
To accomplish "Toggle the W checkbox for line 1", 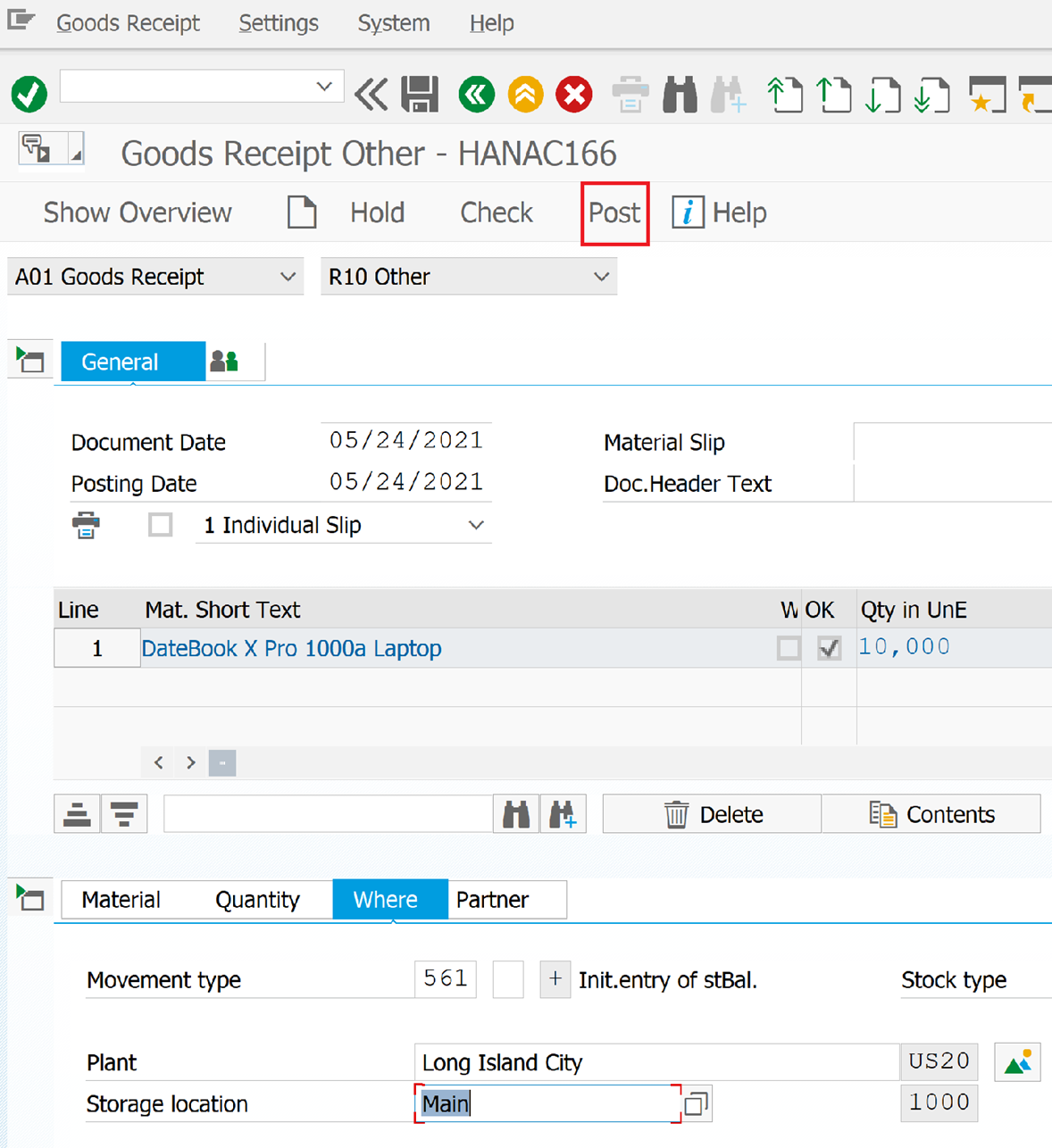I will tap(789, 648).
